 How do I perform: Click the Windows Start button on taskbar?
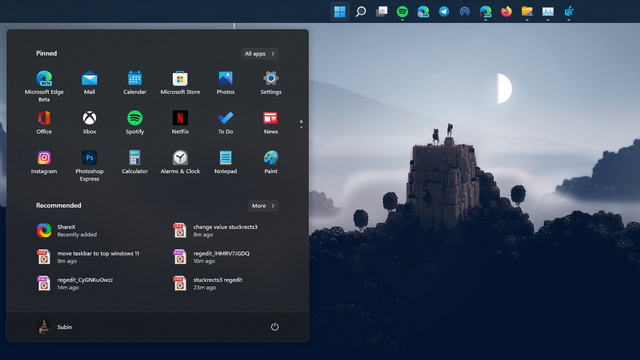tap(340, 11)
